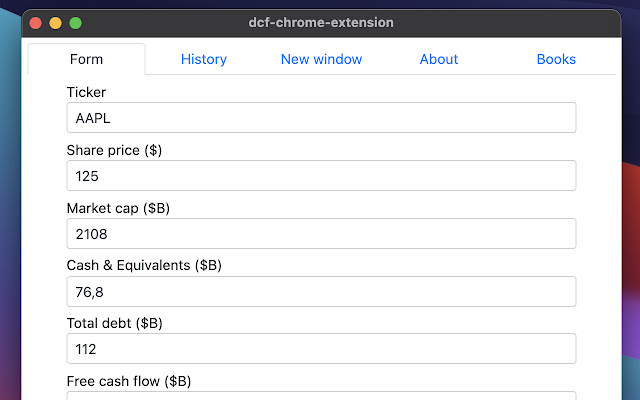Click the Ticker label
Image resolution: width=640 pixels, height=400 pixels.
86,92
